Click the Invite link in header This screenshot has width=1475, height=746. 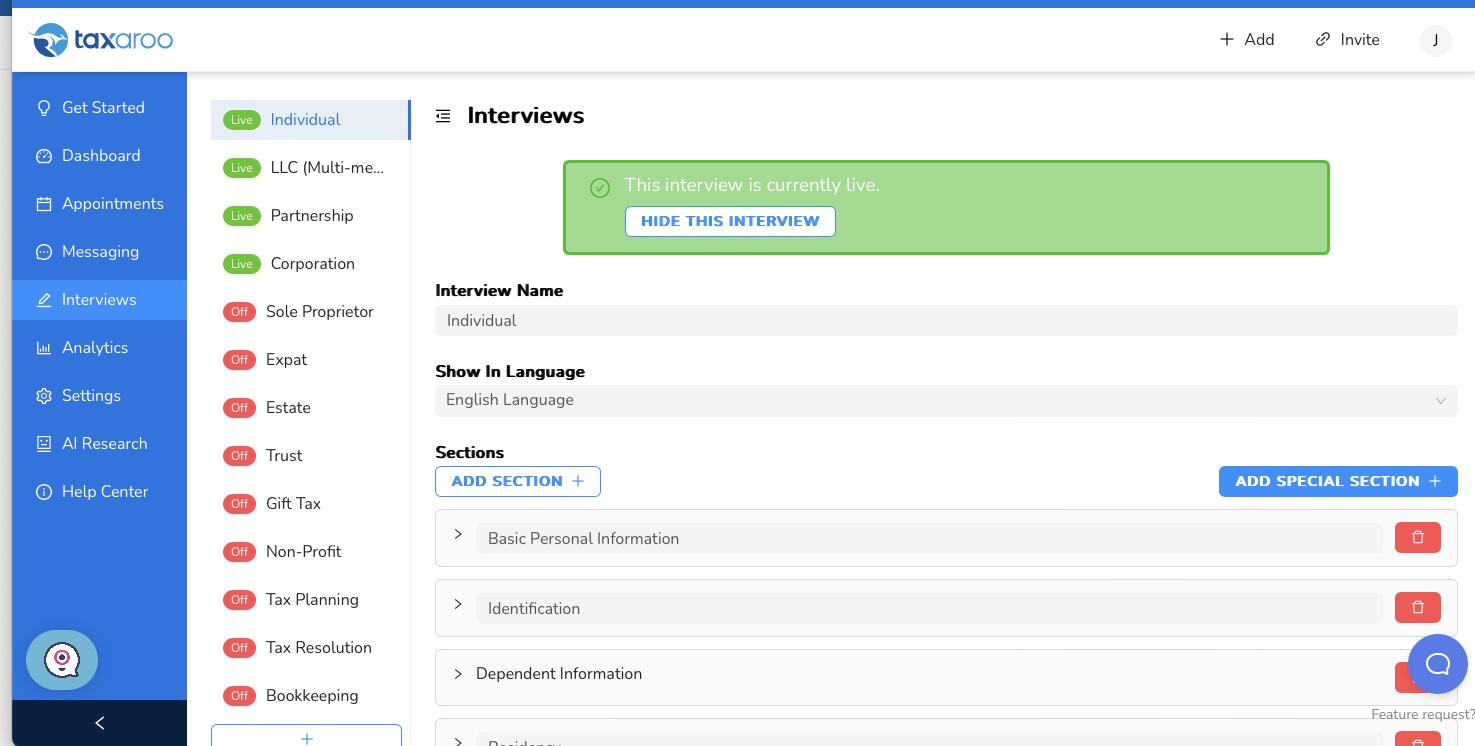coord(1347,40)
